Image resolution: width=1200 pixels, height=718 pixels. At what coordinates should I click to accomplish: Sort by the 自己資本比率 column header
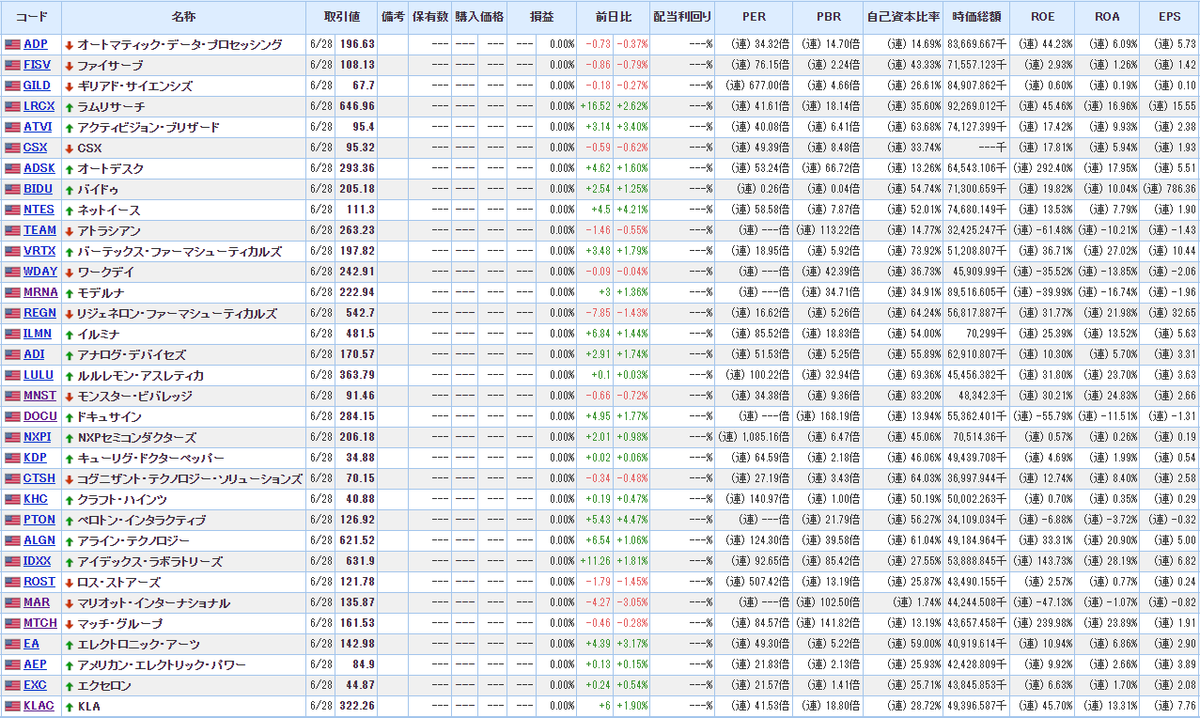coord(903,18)
